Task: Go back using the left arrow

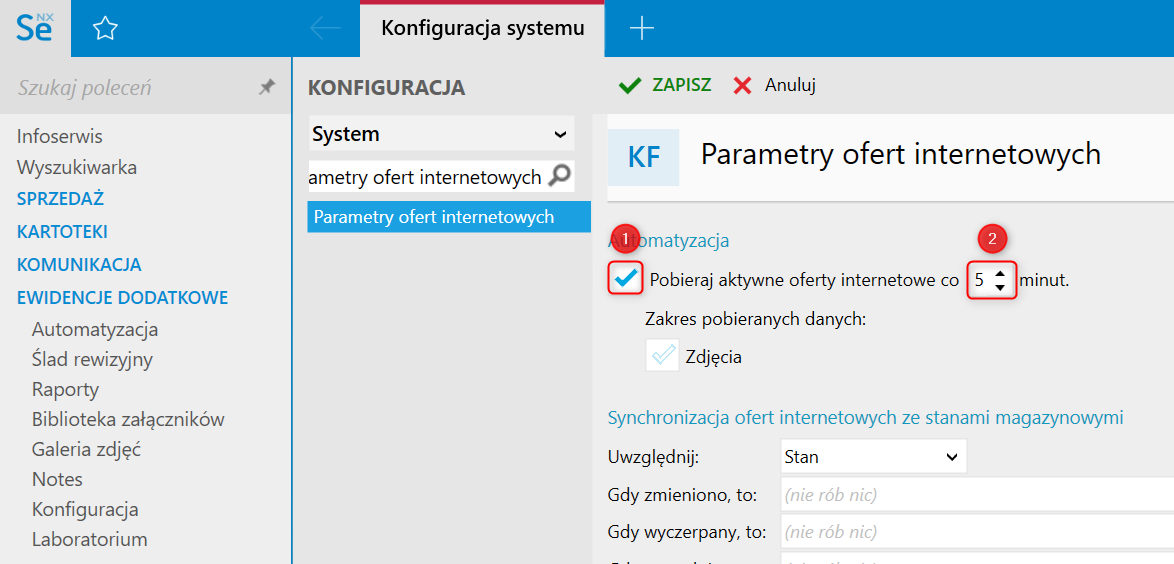Action: [325, 29]
